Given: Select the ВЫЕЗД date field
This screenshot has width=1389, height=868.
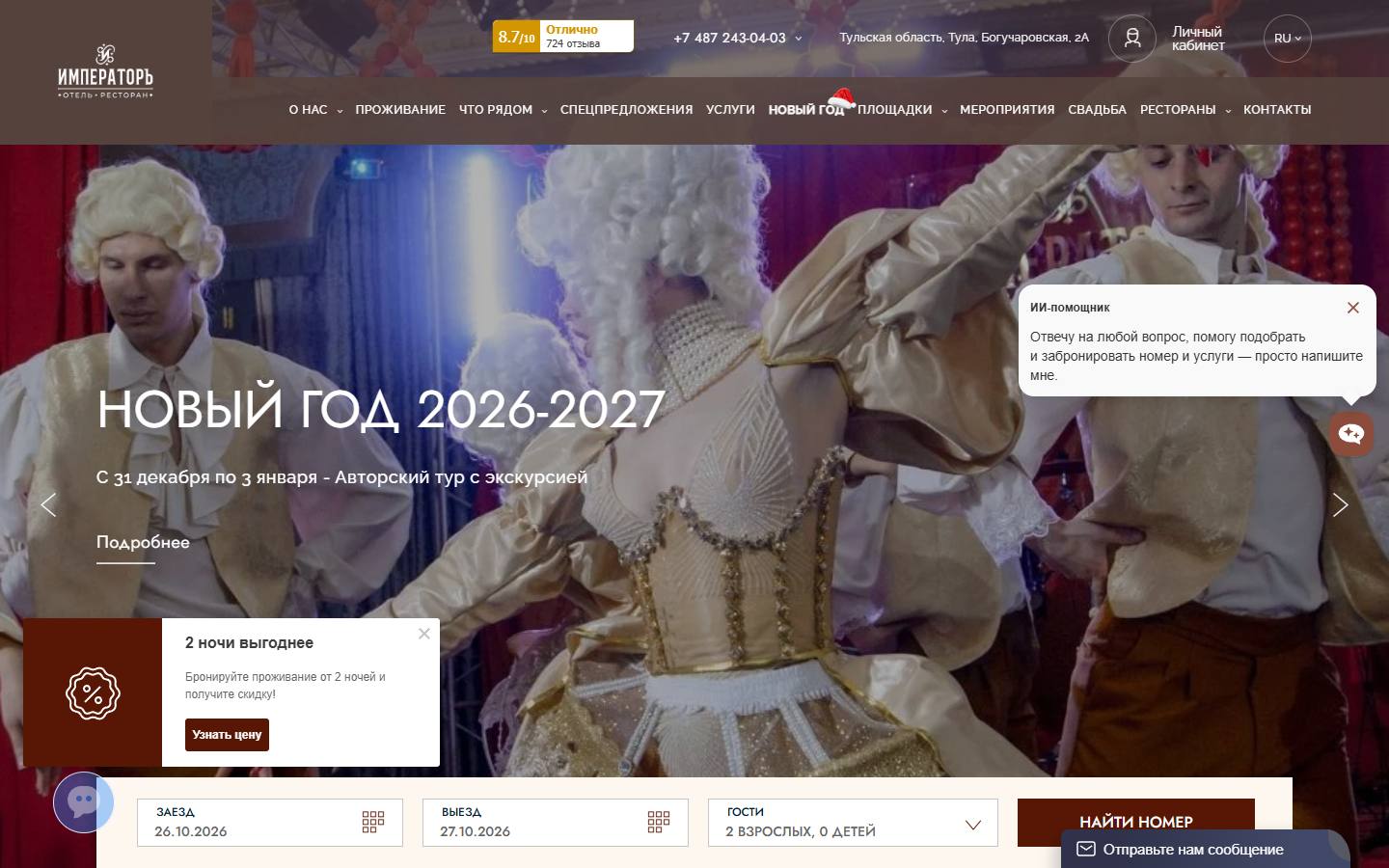Looking at the screenshot, I should pos(556,823).
